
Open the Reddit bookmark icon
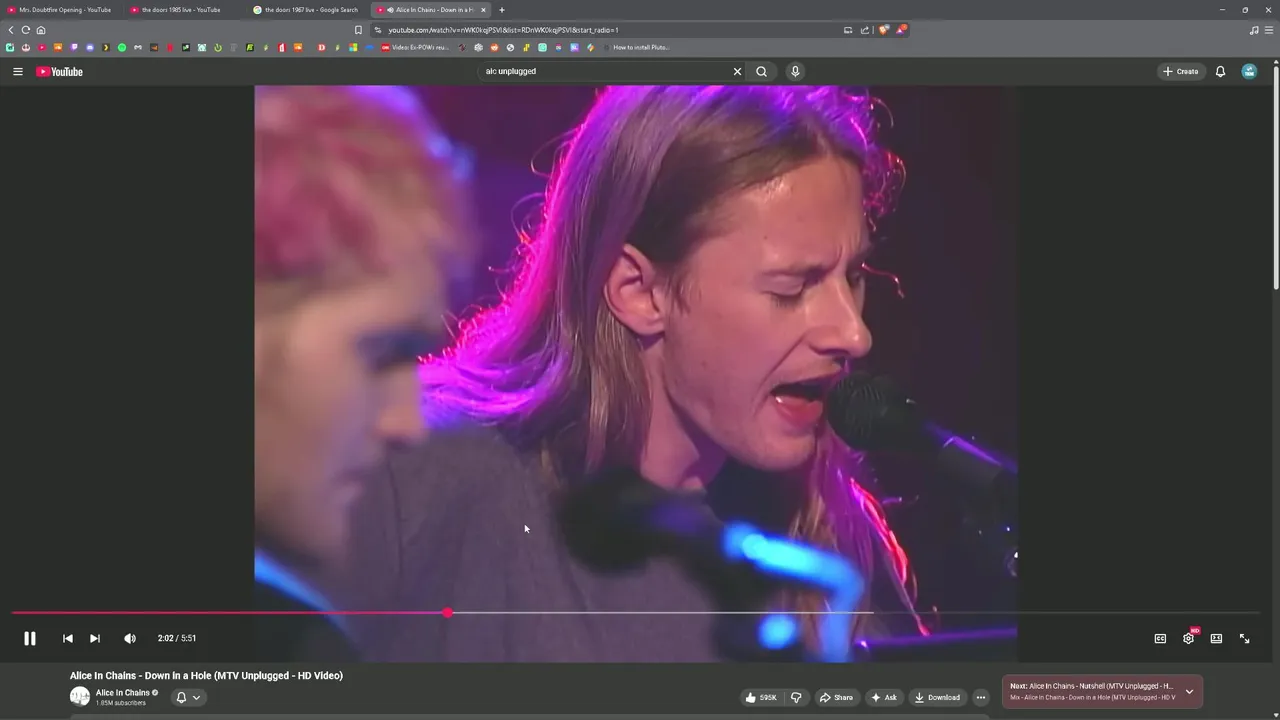coord(494,47)
